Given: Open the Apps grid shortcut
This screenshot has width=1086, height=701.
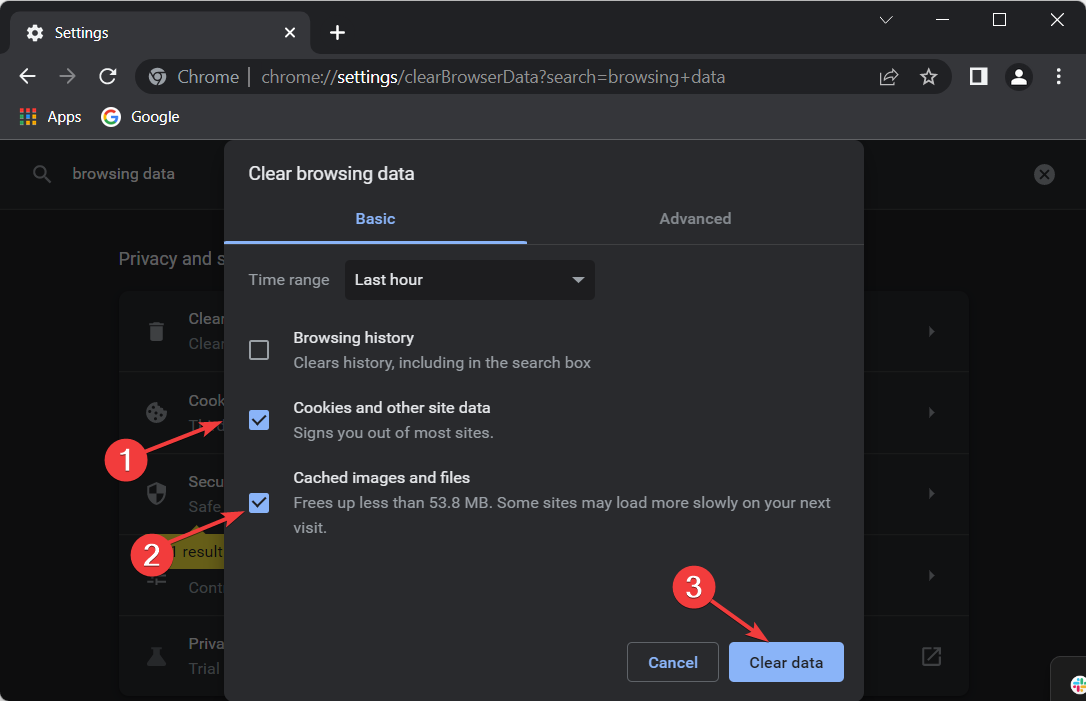Looking at the screenshot, I should (51, 117).
